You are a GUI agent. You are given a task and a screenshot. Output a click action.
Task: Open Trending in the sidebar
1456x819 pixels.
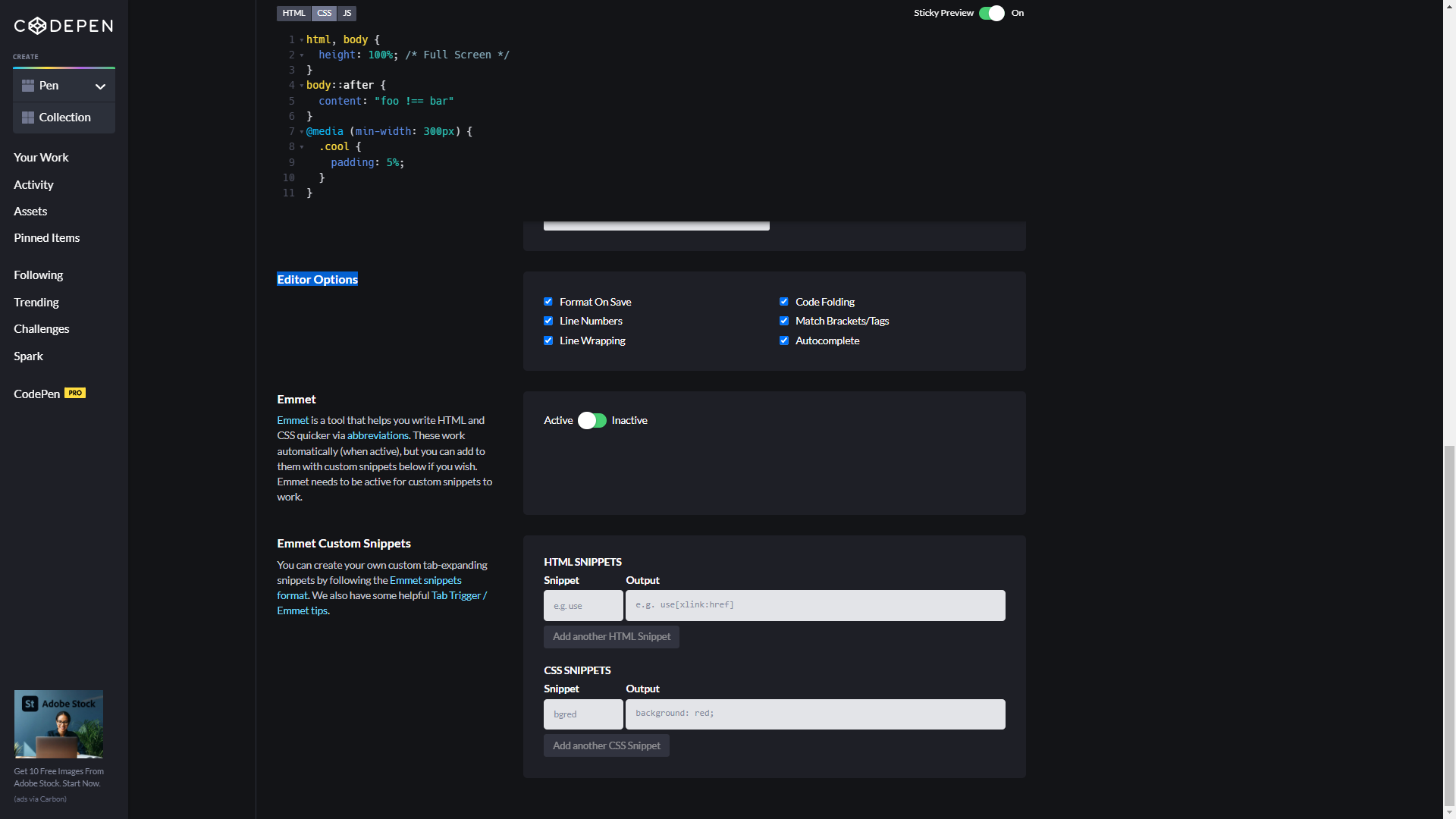(36, 302)
